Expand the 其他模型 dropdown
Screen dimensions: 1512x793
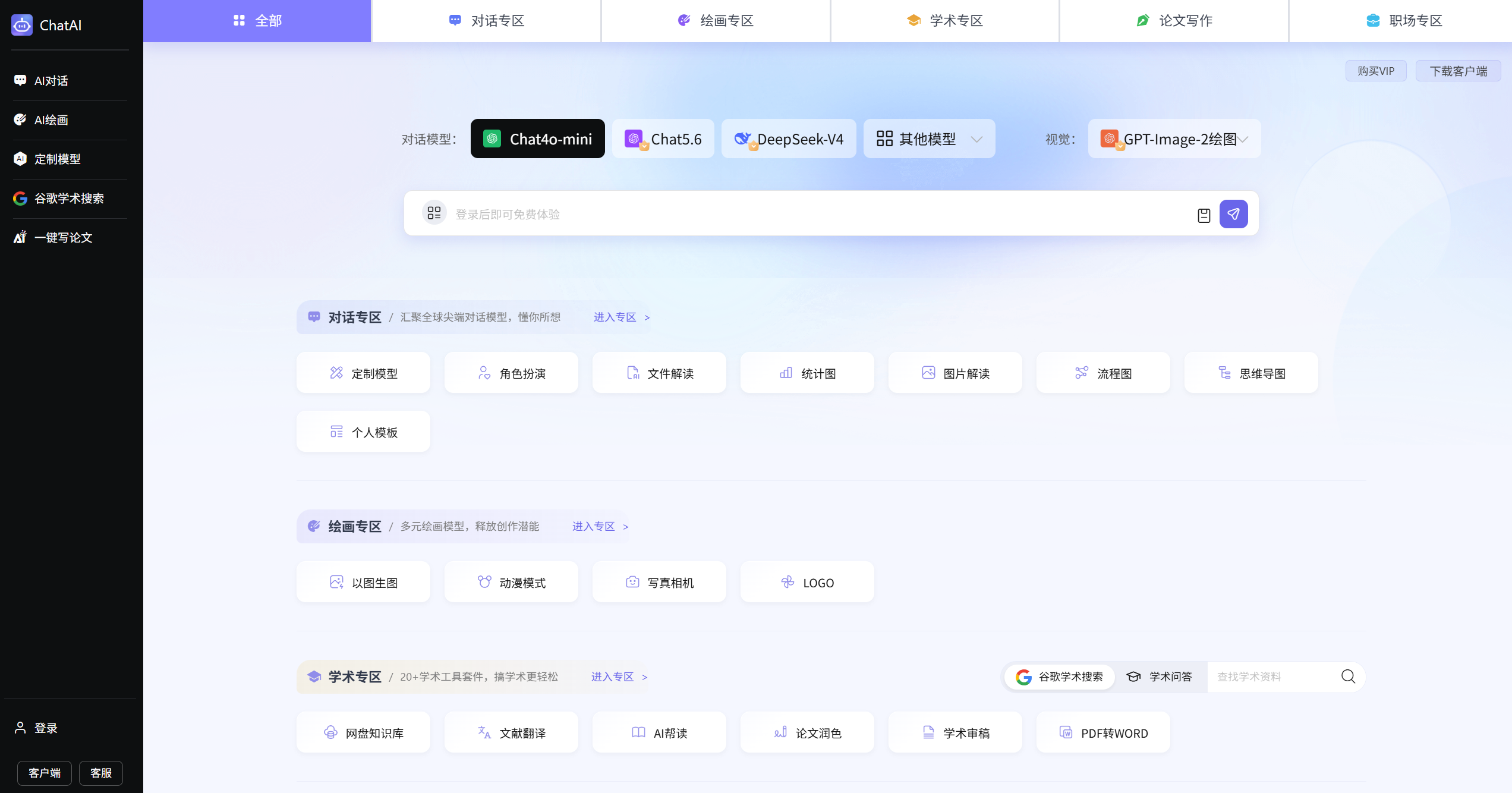[x=929, y=139]
